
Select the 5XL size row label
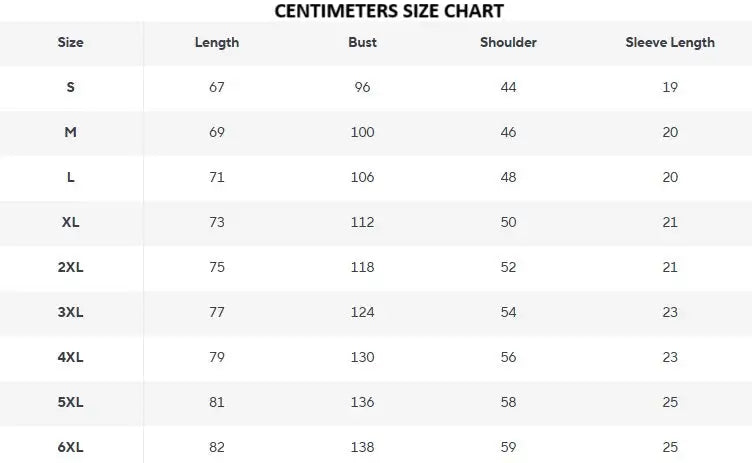[x=71, y=402]
